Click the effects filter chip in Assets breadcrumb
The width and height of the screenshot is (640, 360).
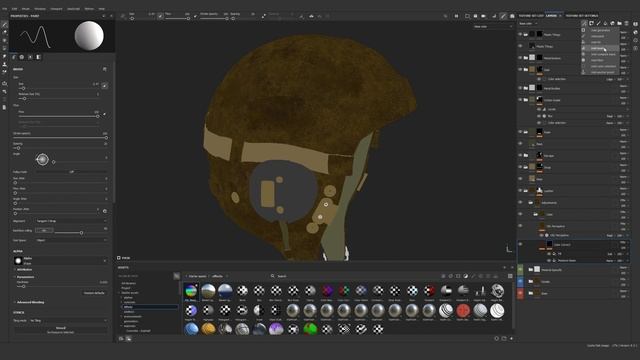click(x=218, y=276)
